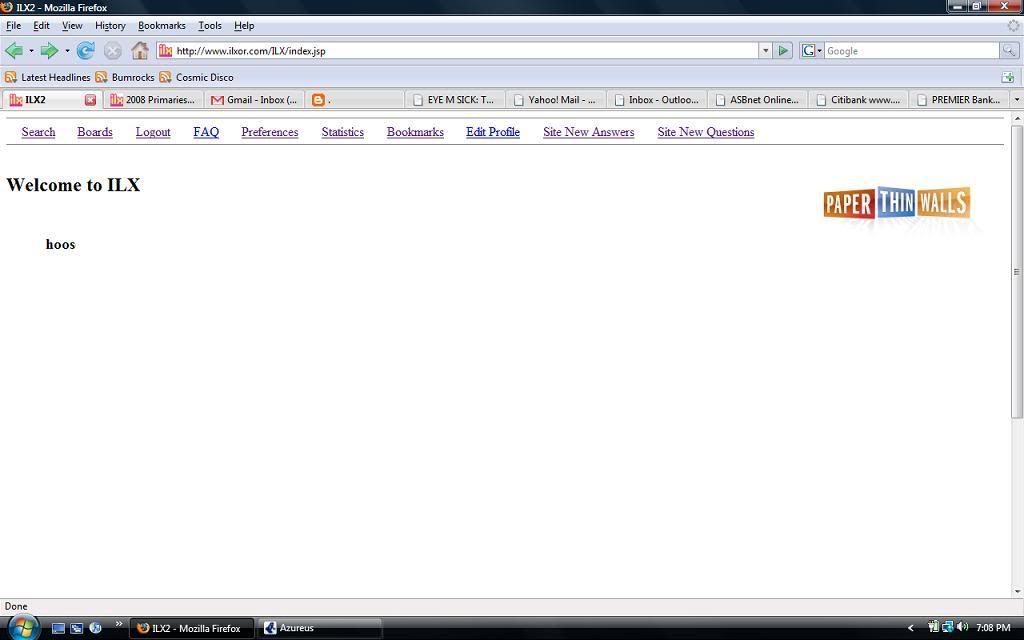
Task: Open back button history dropdown arrow
Action: 31,51
